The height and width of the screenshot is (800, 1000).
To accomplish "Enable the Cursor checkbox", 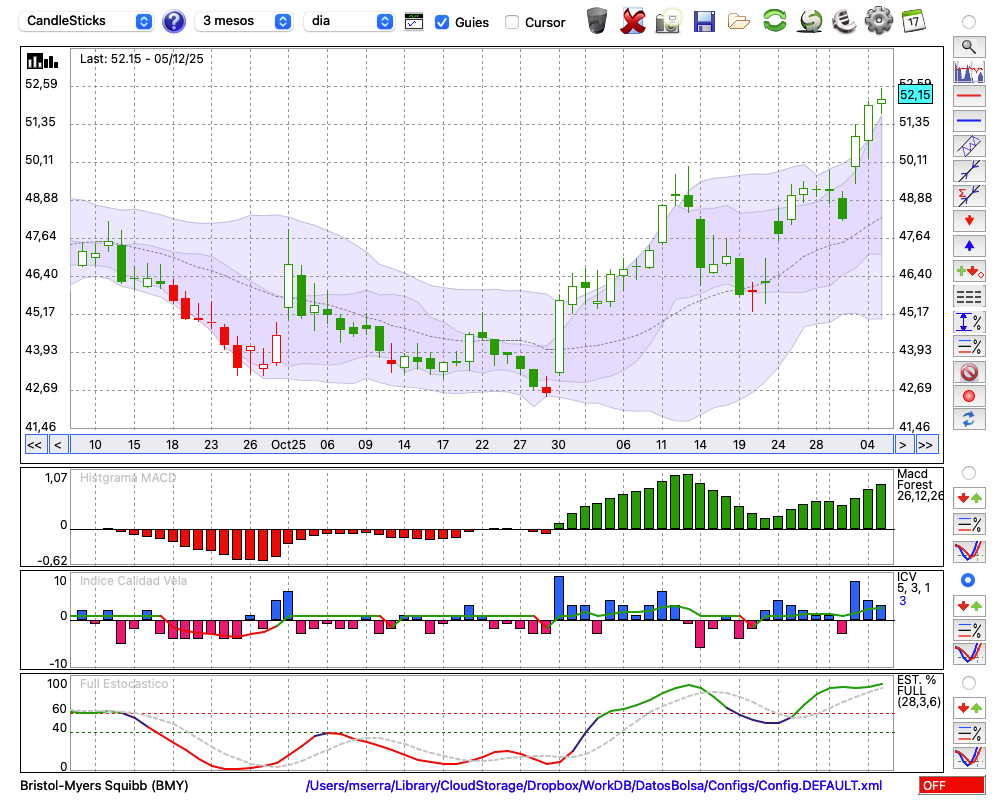I will pos(512,22).
